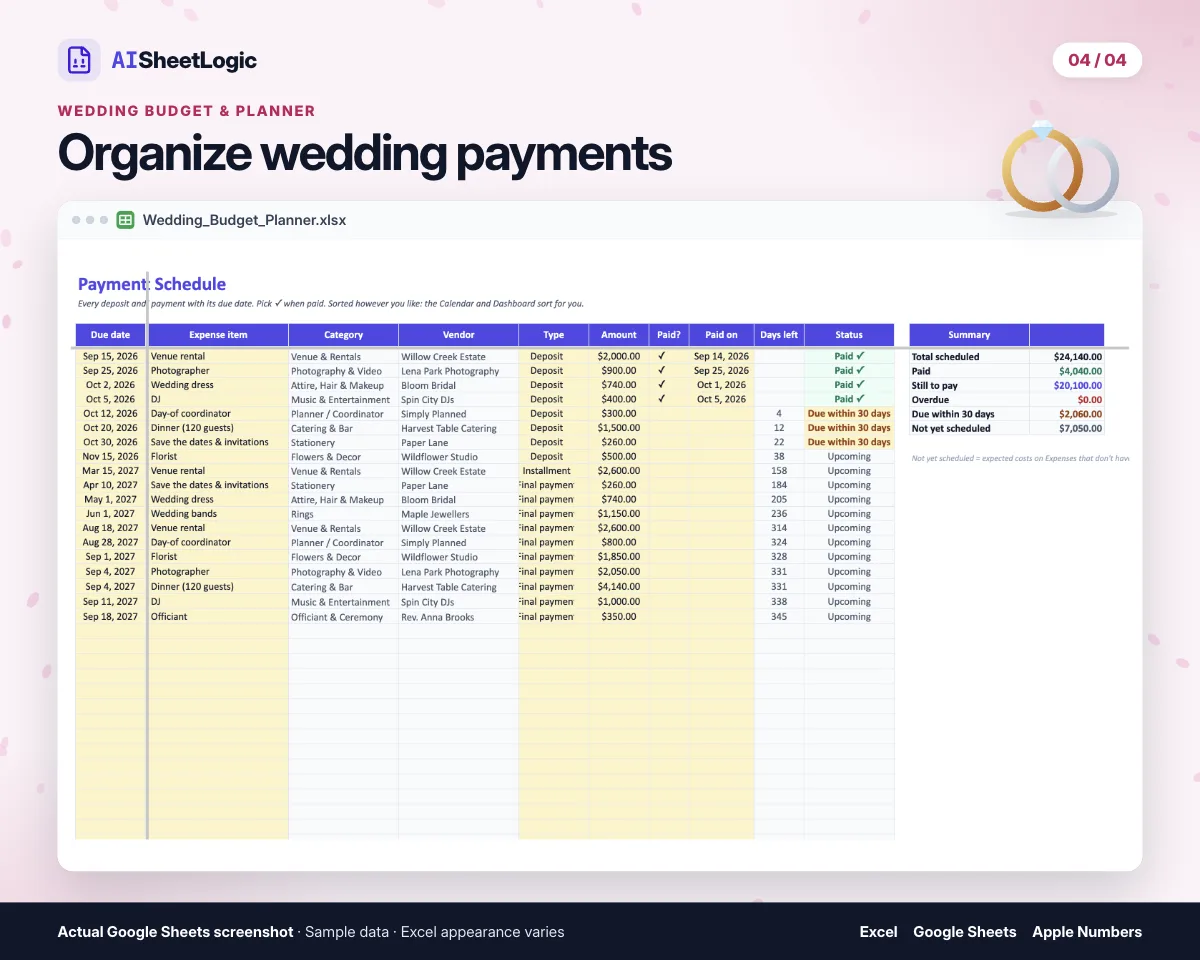Viewport: 1200px width, 960px height.
Task: Select the Category column header
Action: (344, 335)
